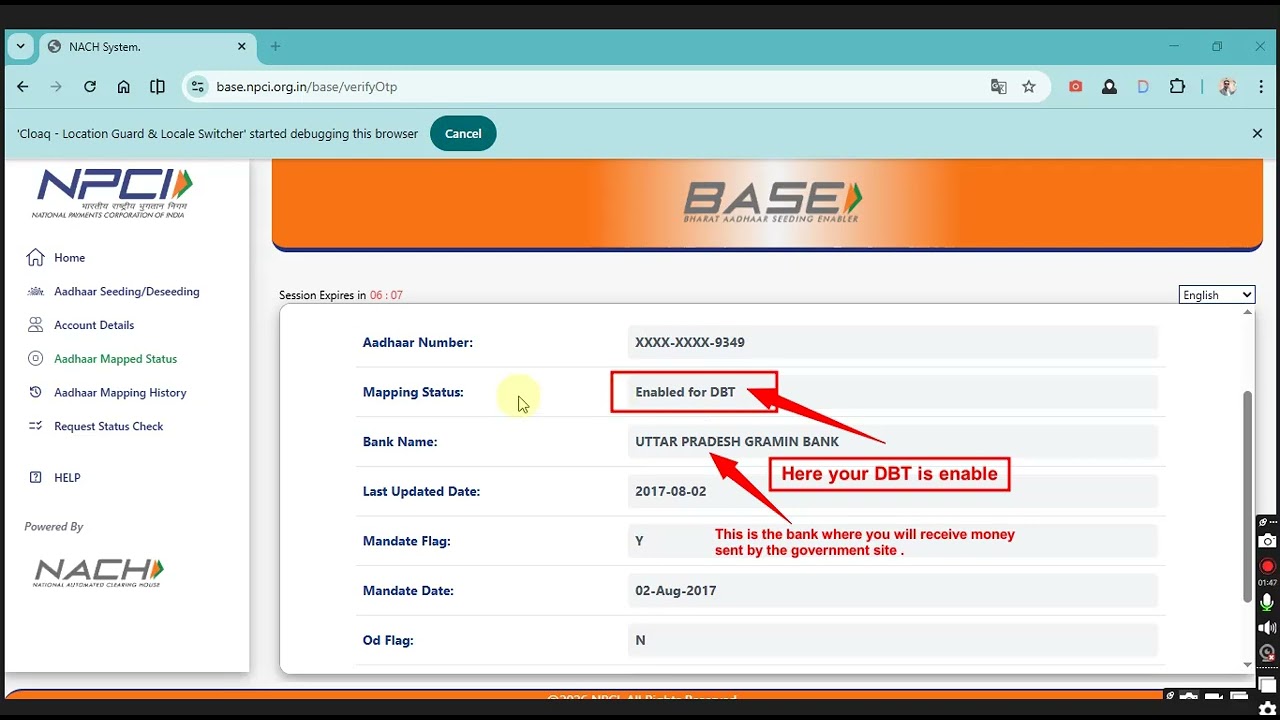1280x720 pixels.
Task: Click the NACH logo
Action: tap(99, 573)
